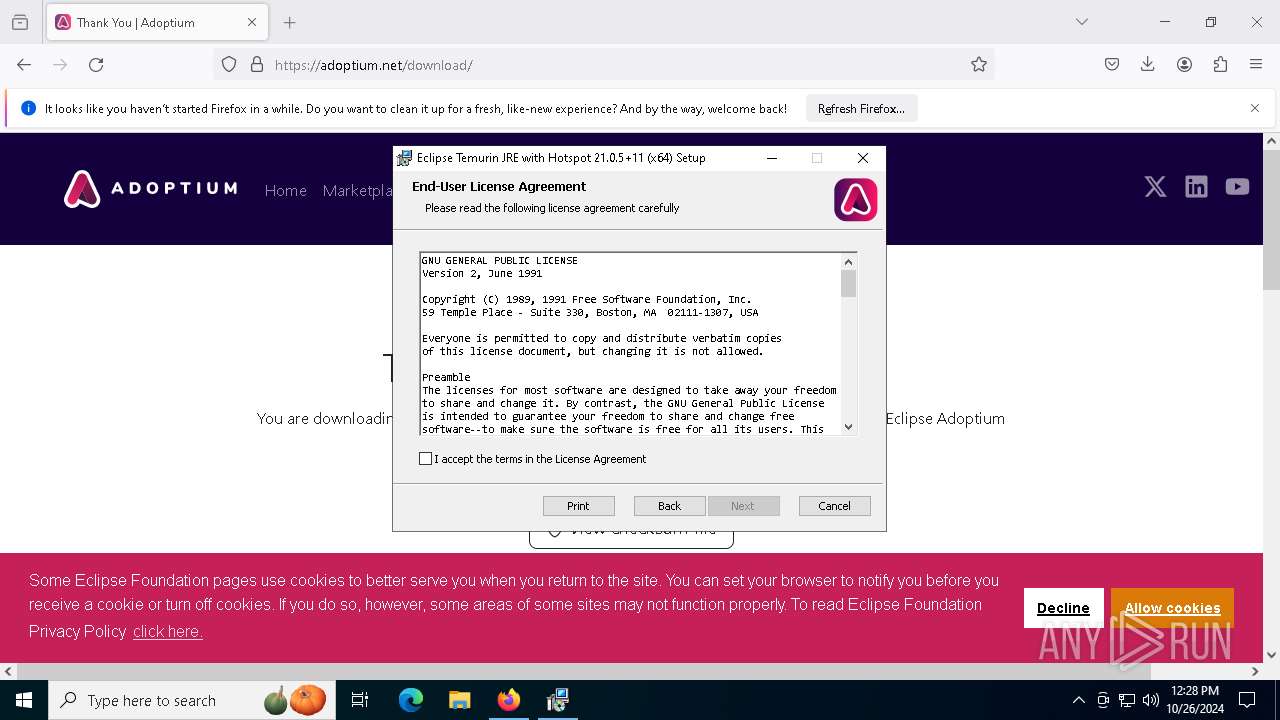Viewport: 1280px width, 720px height.
Task: Go back in Firefox history
Action: 24,65
